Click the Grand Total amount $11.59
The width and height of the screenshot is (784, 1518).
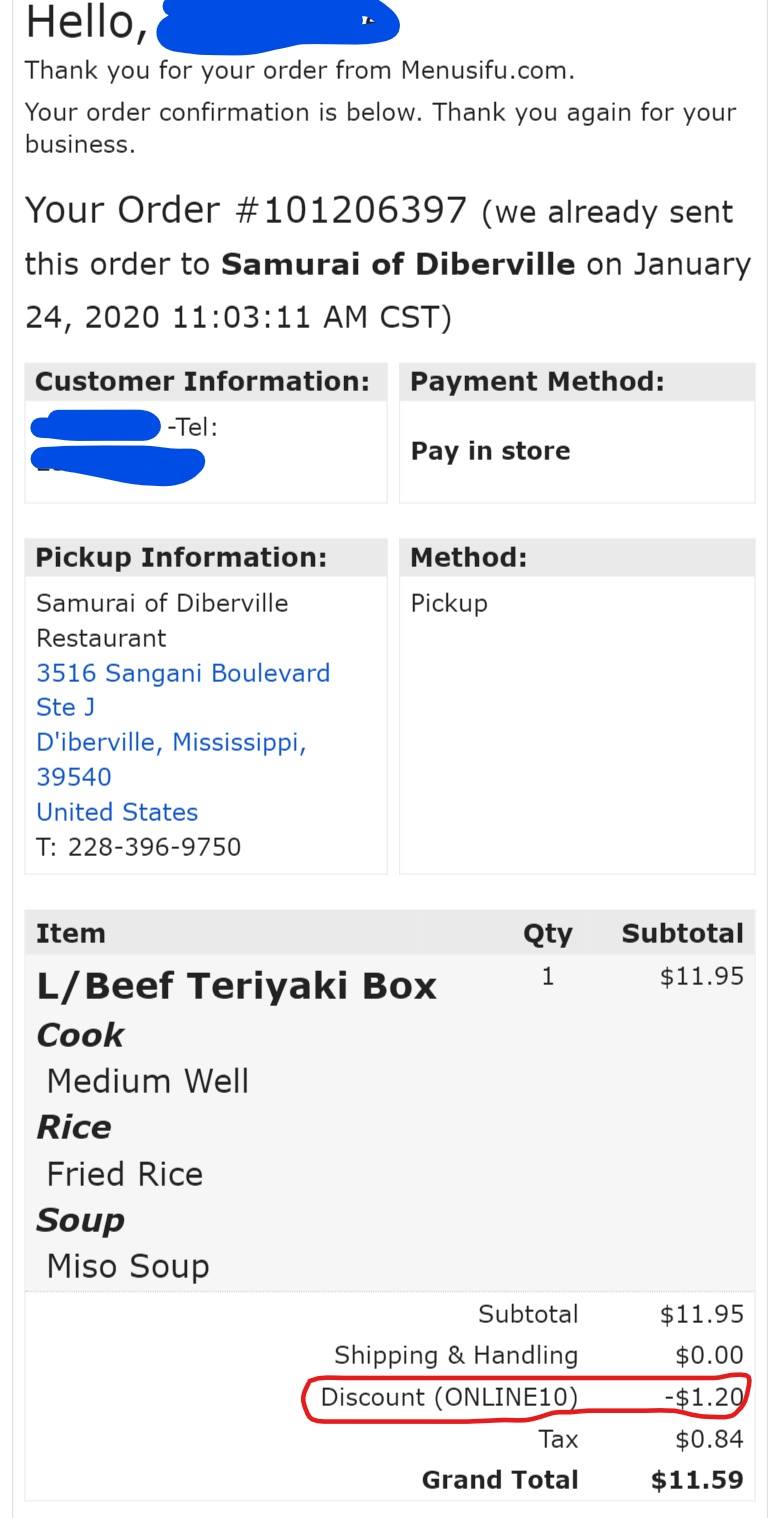click(x=697, y=1480)
